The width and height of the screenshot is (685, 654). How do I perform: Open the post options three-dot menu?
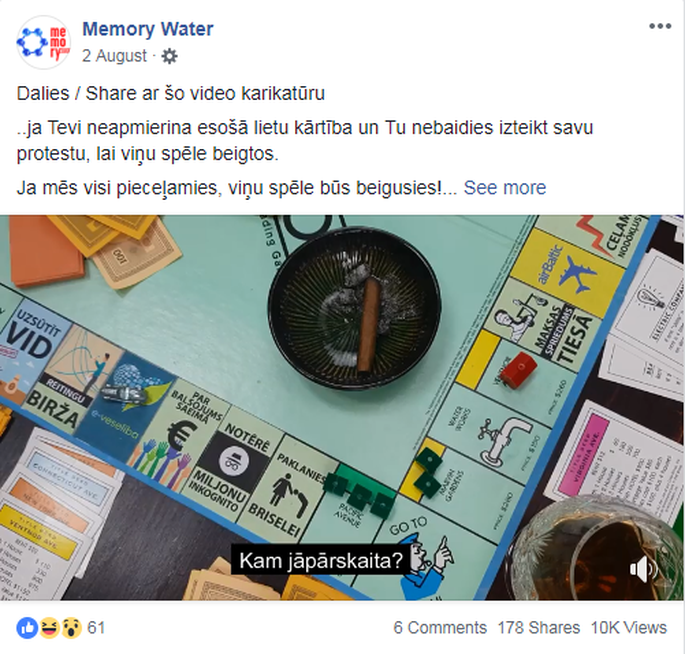tap(660, 27)
